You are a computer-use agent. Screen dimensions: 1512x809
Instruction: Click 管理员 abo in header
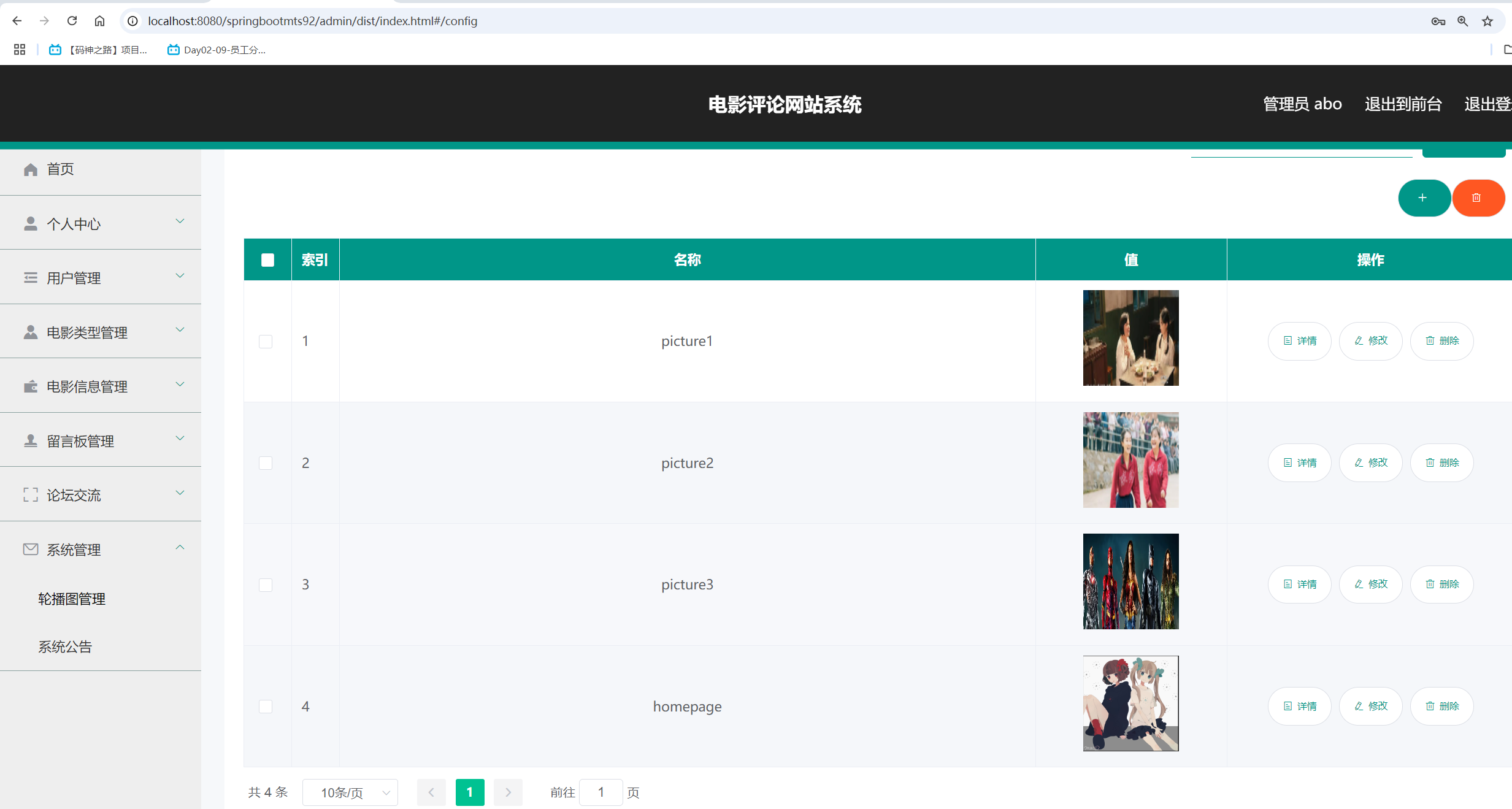1302,104
